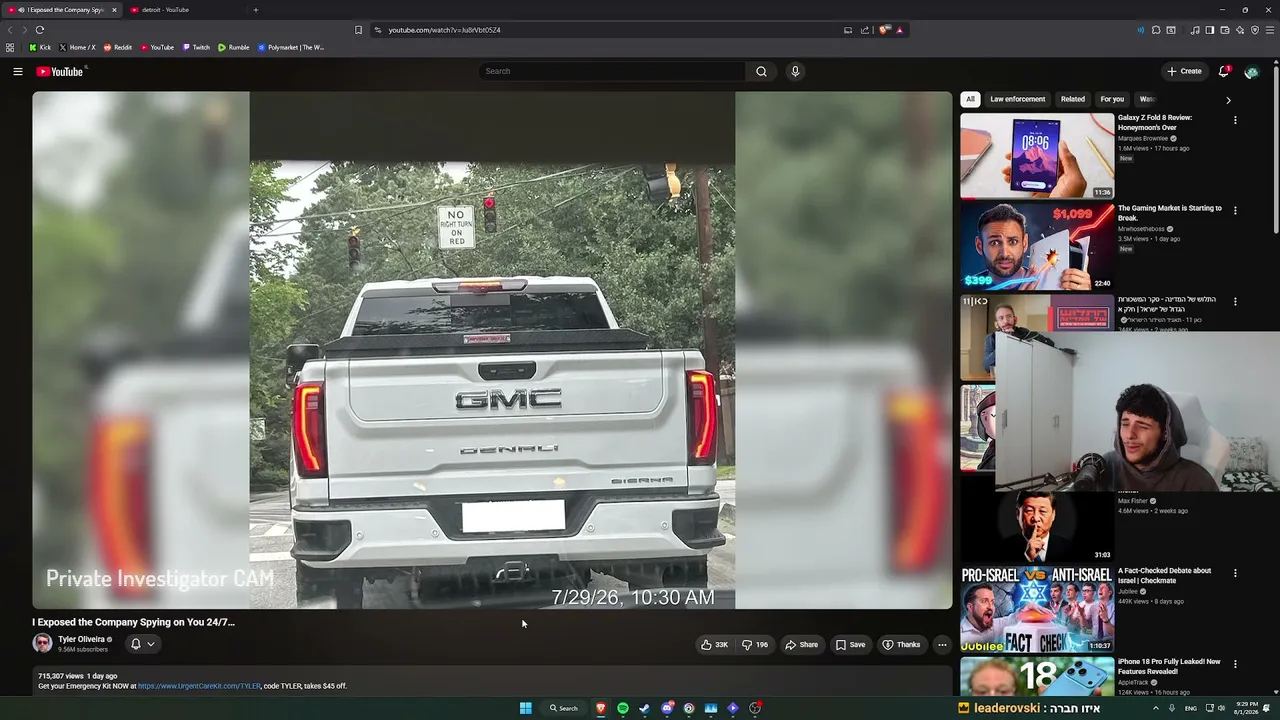Select the All filter chip
1280x720 pixels.
click(x=970, y=99)
